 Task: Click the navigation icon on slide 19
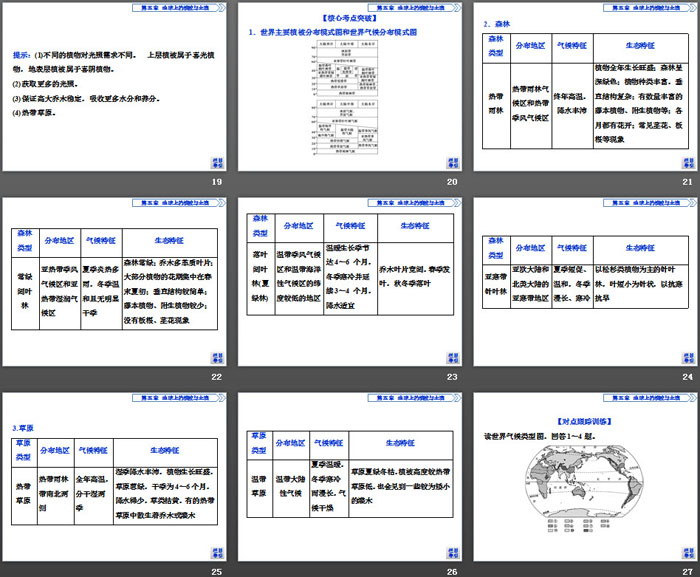(x=216, y=162)
